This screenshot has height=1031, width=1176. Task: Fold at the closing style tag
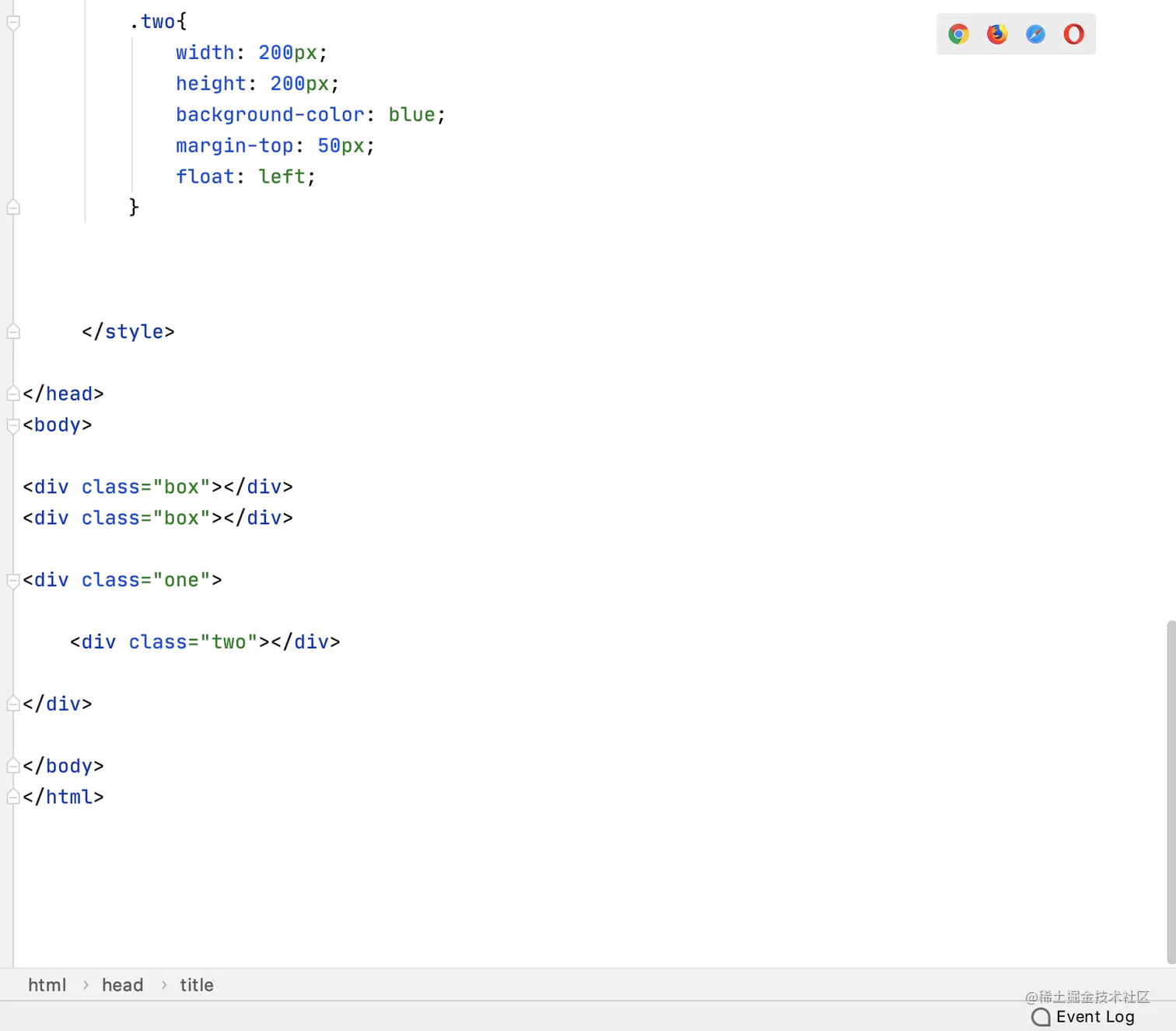[13, 332]
